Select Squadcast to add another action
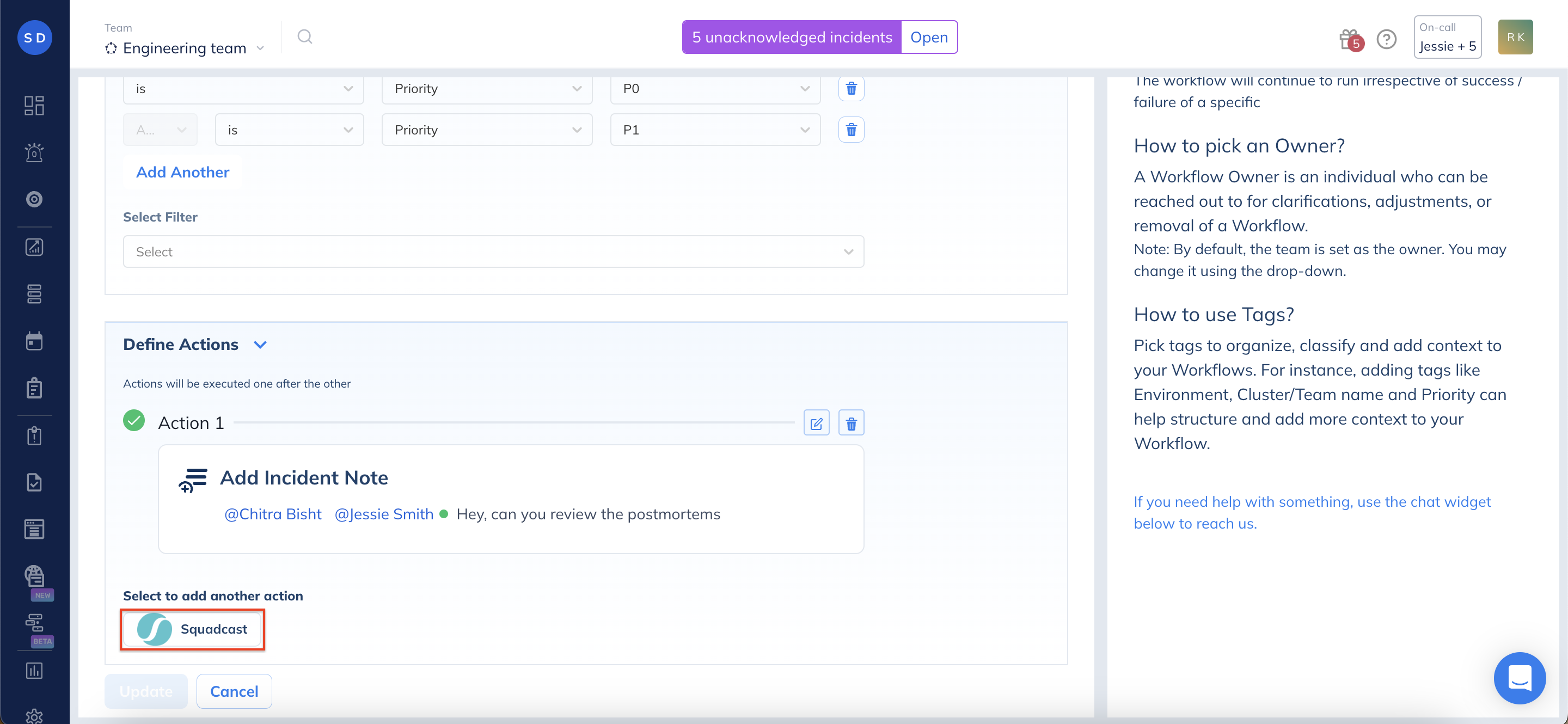1568x724 pixels. (x=192, y=629)
